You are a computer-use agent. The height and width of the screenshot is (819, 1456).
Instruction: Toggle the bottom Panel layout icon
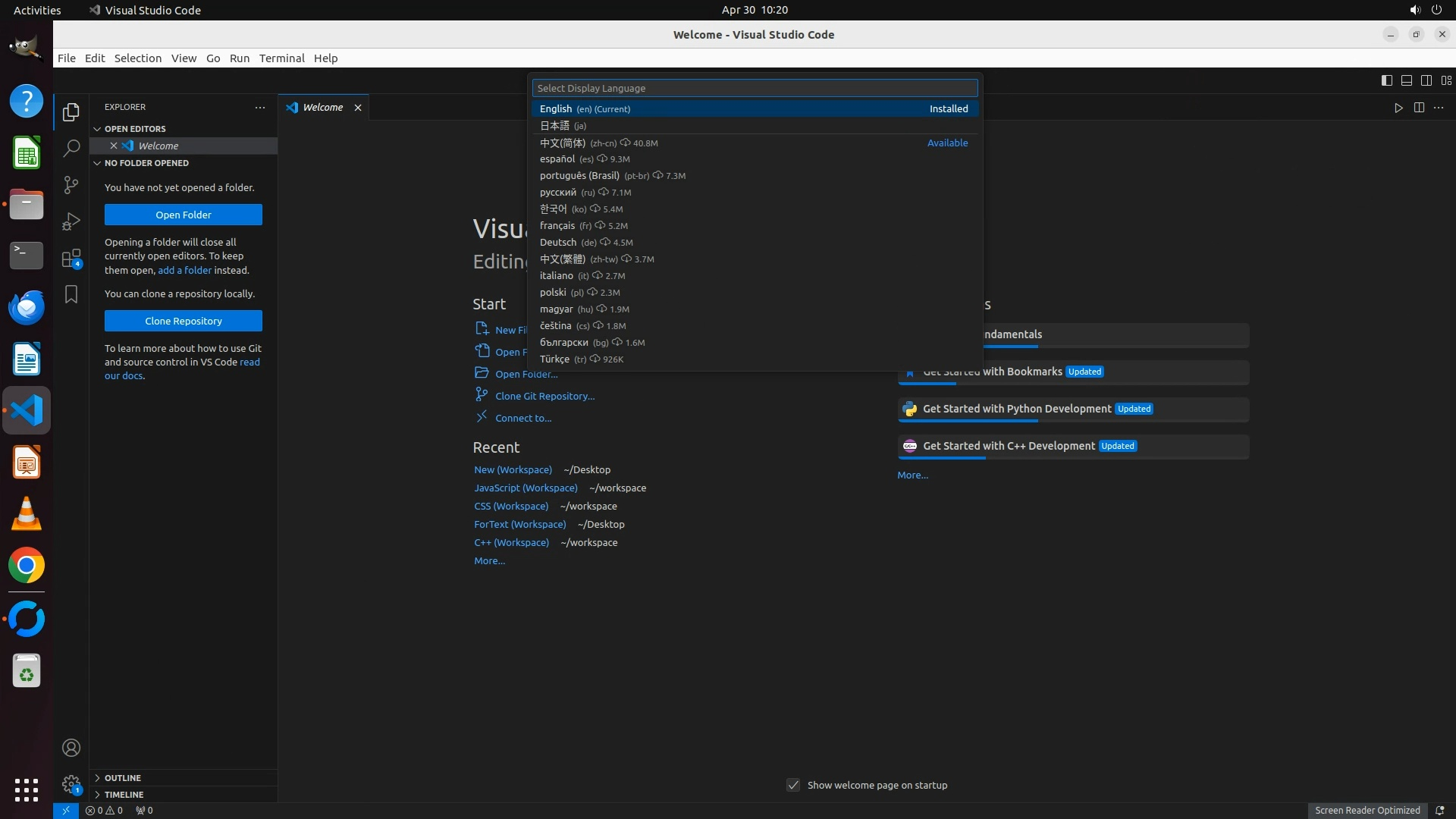(x=1406, y=80)
